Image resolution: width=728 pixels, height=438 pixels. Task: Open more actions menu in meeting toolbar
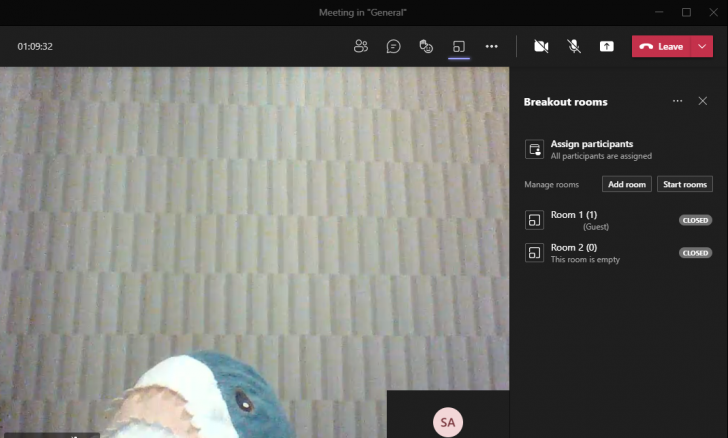[x=492, y=46]
